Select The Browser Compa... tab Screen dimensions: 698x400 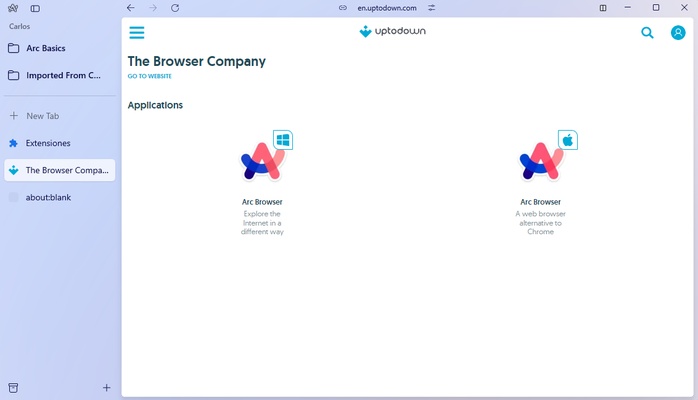coord(60,170)
